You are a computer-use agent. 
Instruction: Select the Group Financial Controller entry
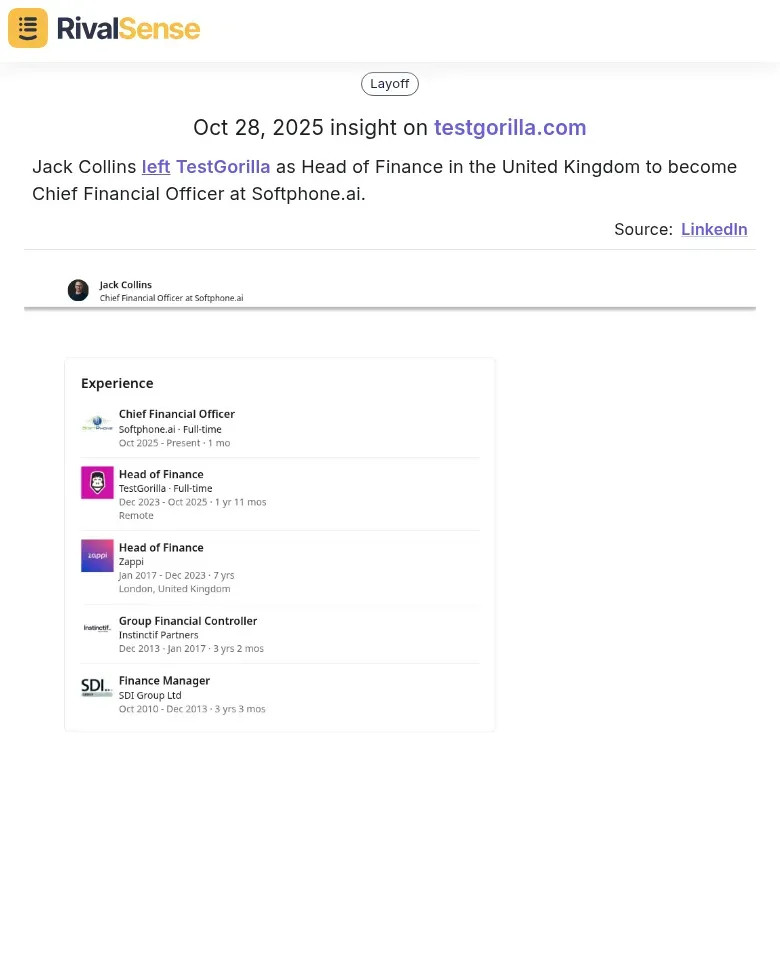(188, 621)
